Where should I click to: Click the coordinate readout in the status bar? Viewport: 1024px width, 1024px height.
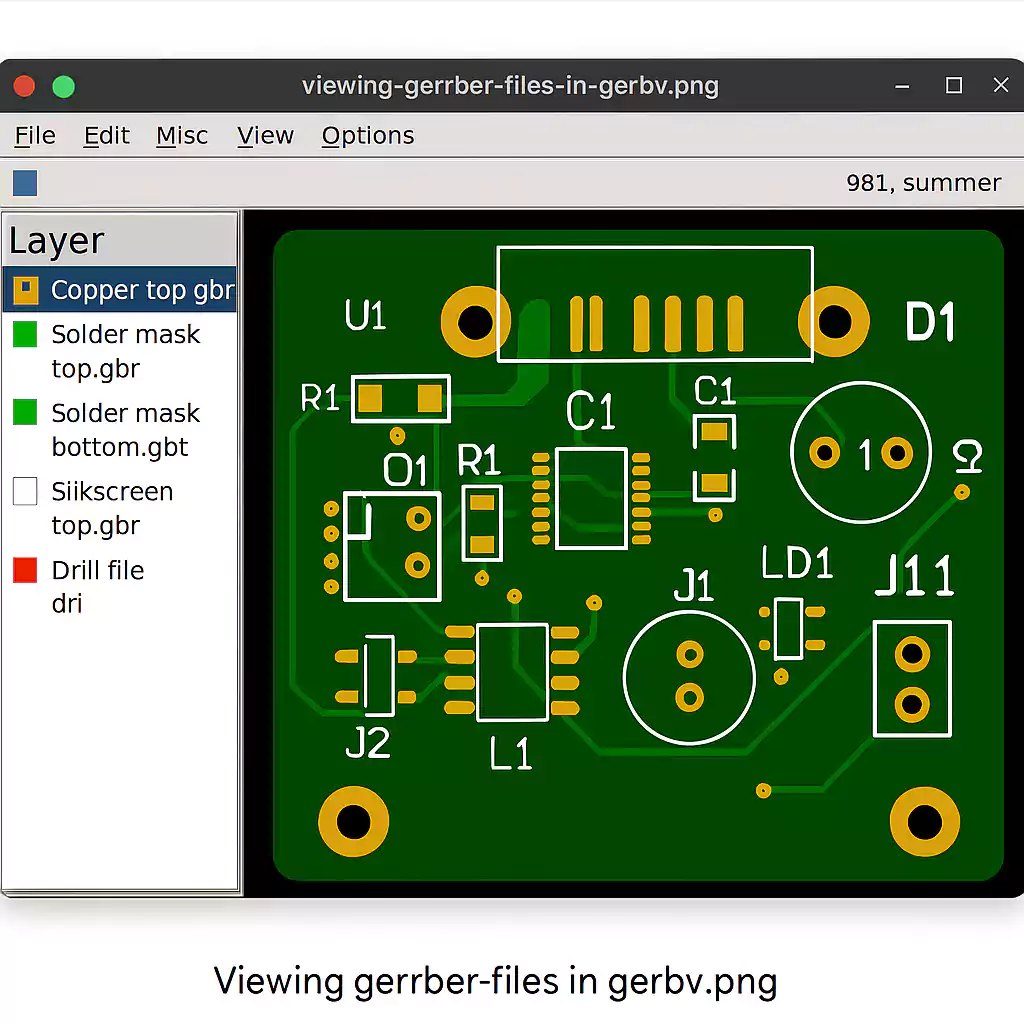point(922,182)
